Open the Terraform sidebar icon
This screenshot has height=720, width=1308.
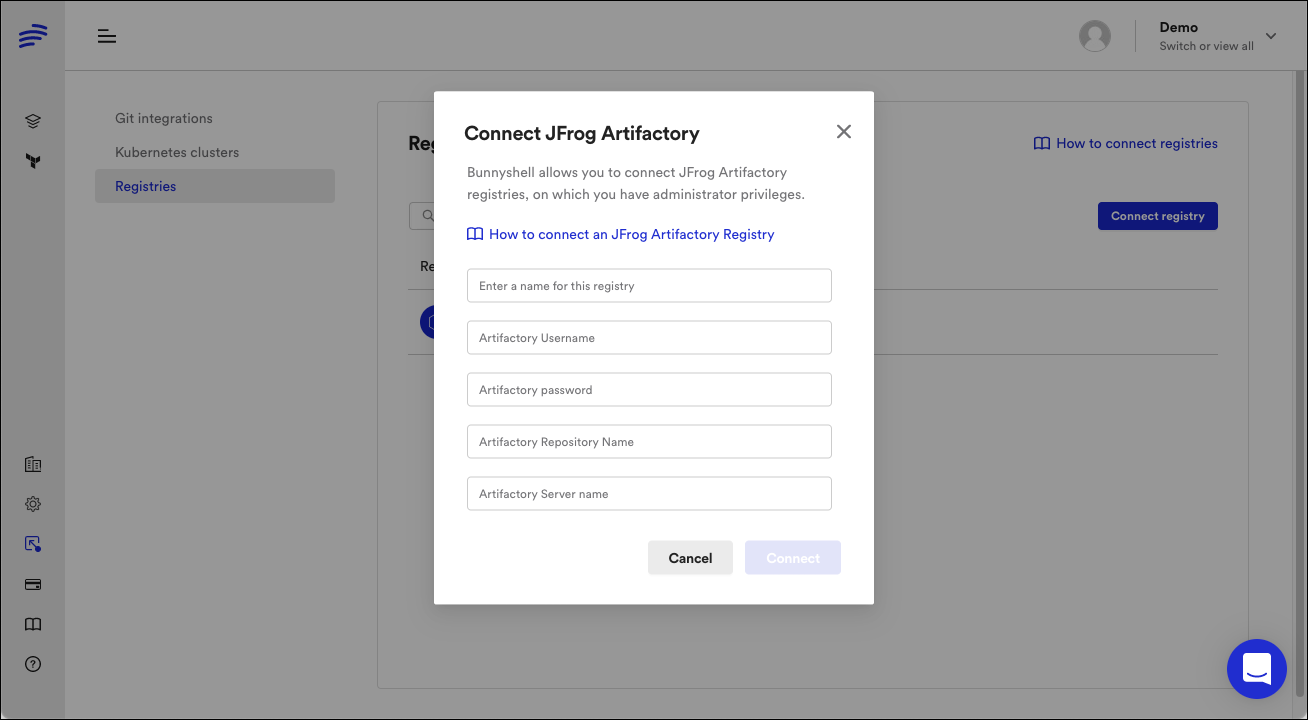[33, 161]
